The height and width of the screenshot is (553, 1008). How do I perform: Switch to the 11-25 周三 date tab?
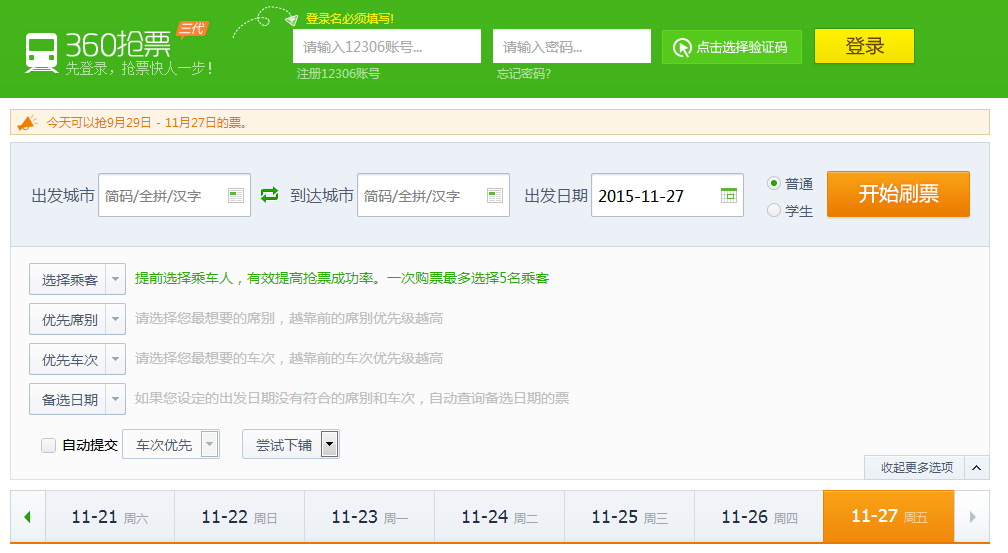pos(629,517)
